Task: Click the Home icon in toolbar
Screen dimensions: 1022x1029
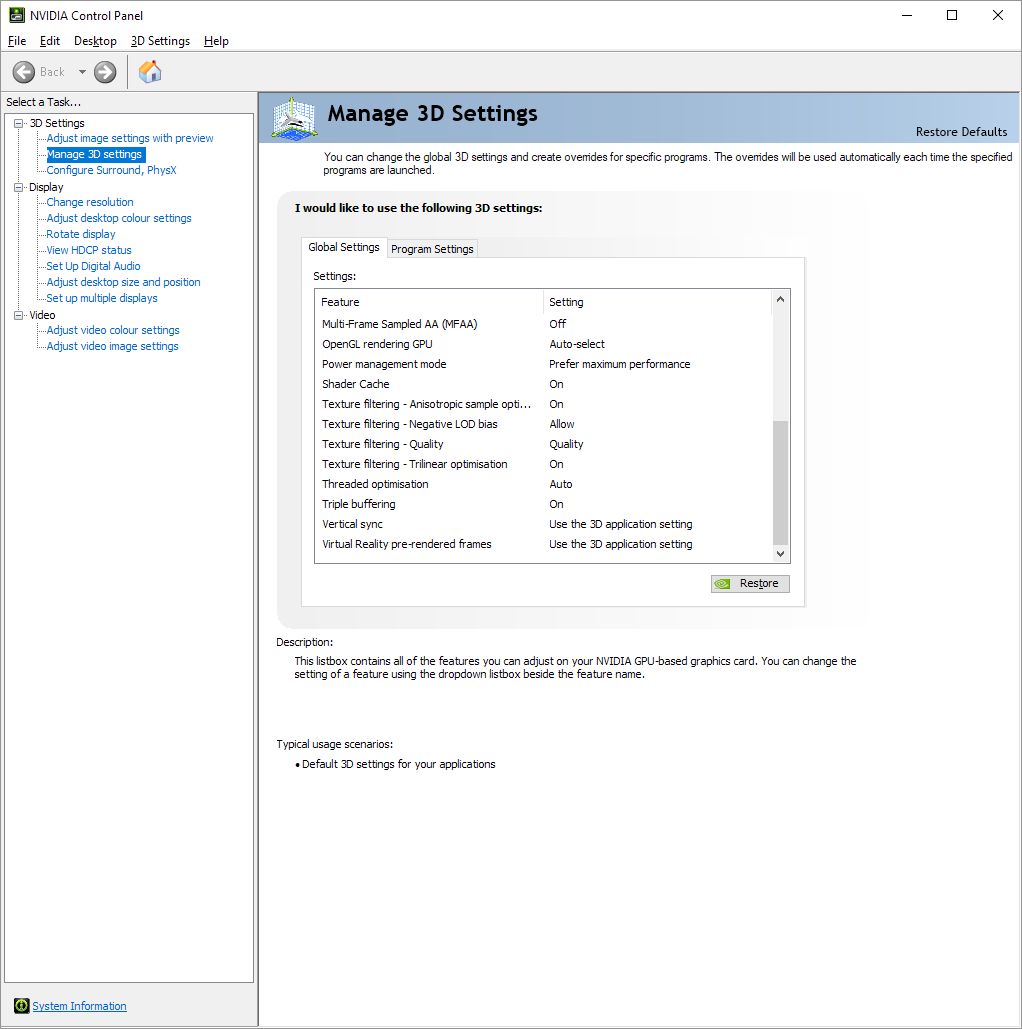Action: click(150, 72)
